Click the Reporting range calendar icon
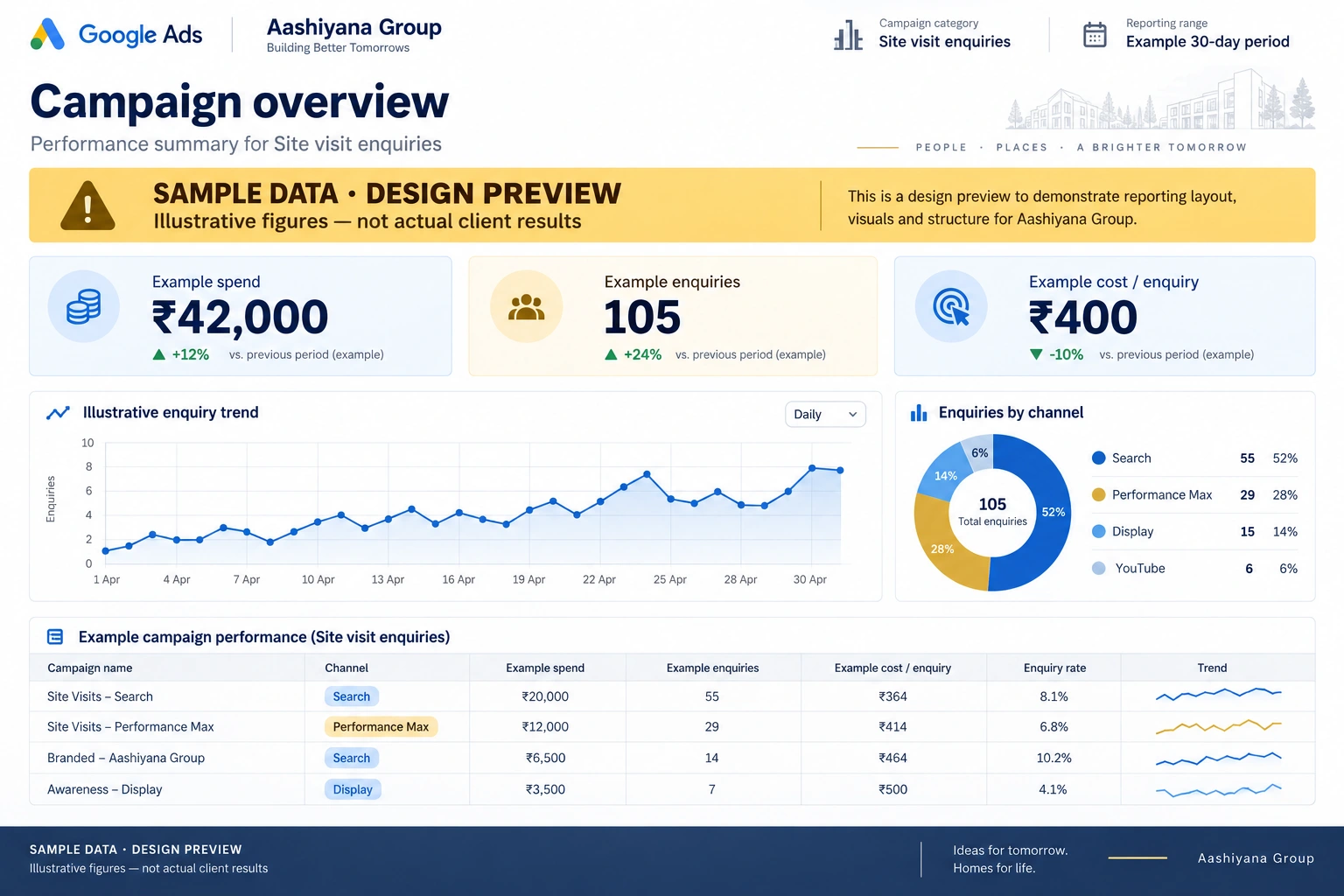 [x=1095, y=35]
